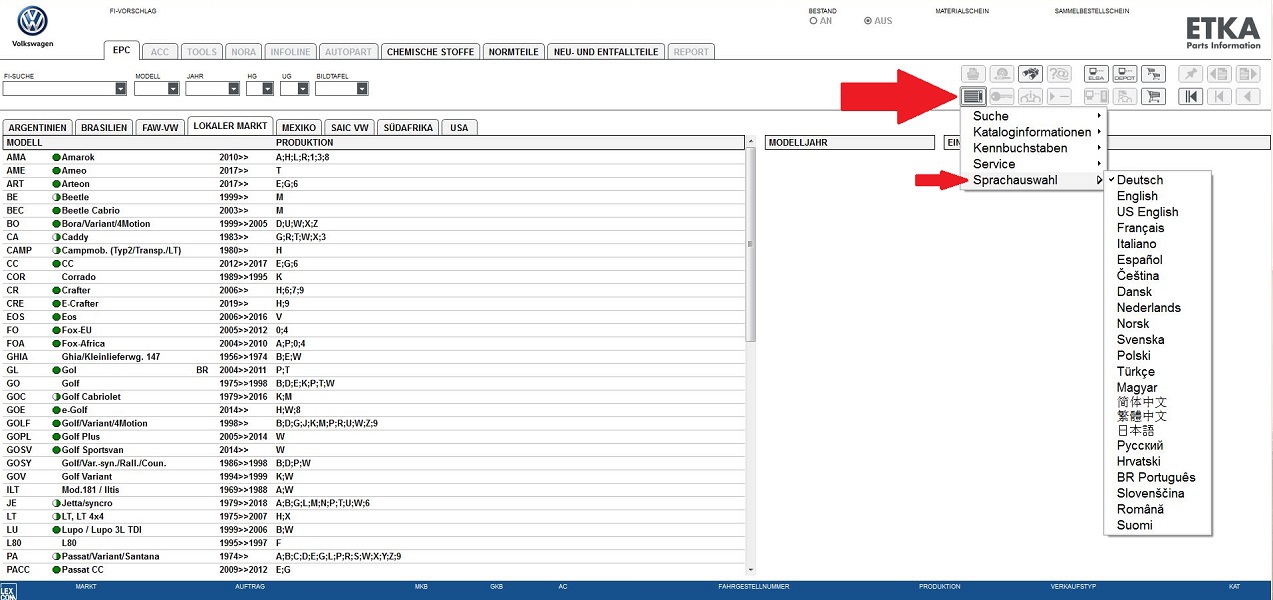
Task: Click the left triangle back icon
Action: pos(1247,96)
